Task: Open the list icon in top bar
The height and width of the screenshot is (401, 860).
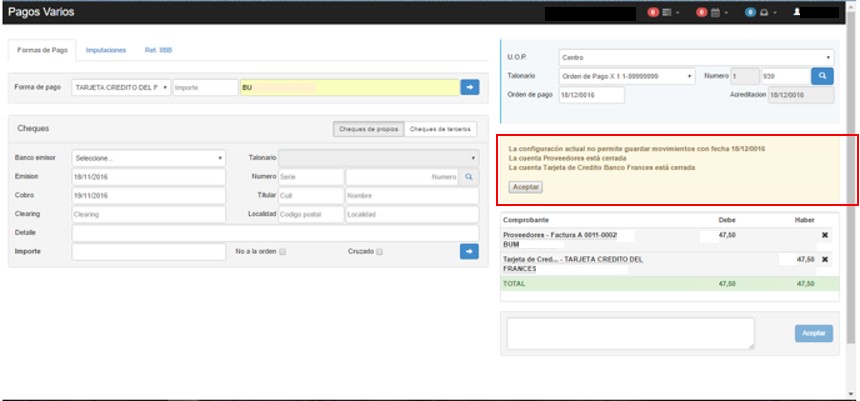Action: coord(666,13)
